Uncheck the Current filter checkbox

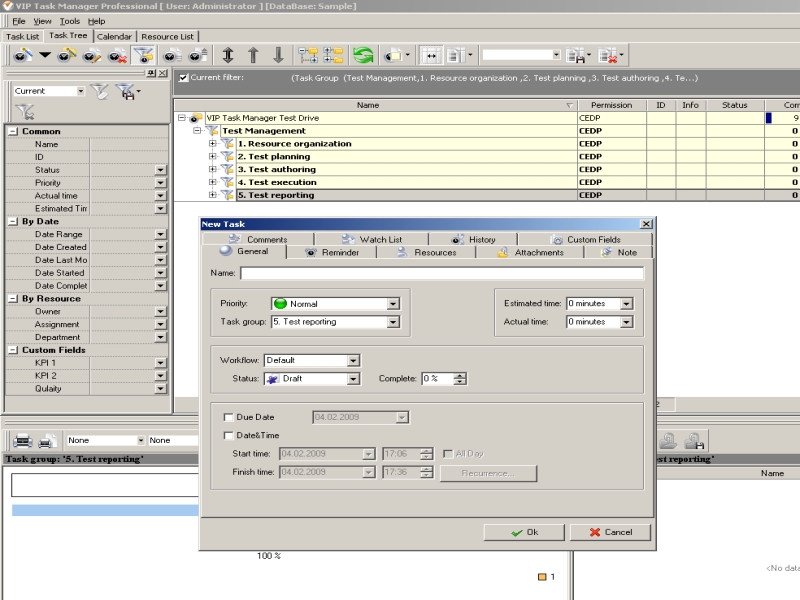tap(184, 78)
